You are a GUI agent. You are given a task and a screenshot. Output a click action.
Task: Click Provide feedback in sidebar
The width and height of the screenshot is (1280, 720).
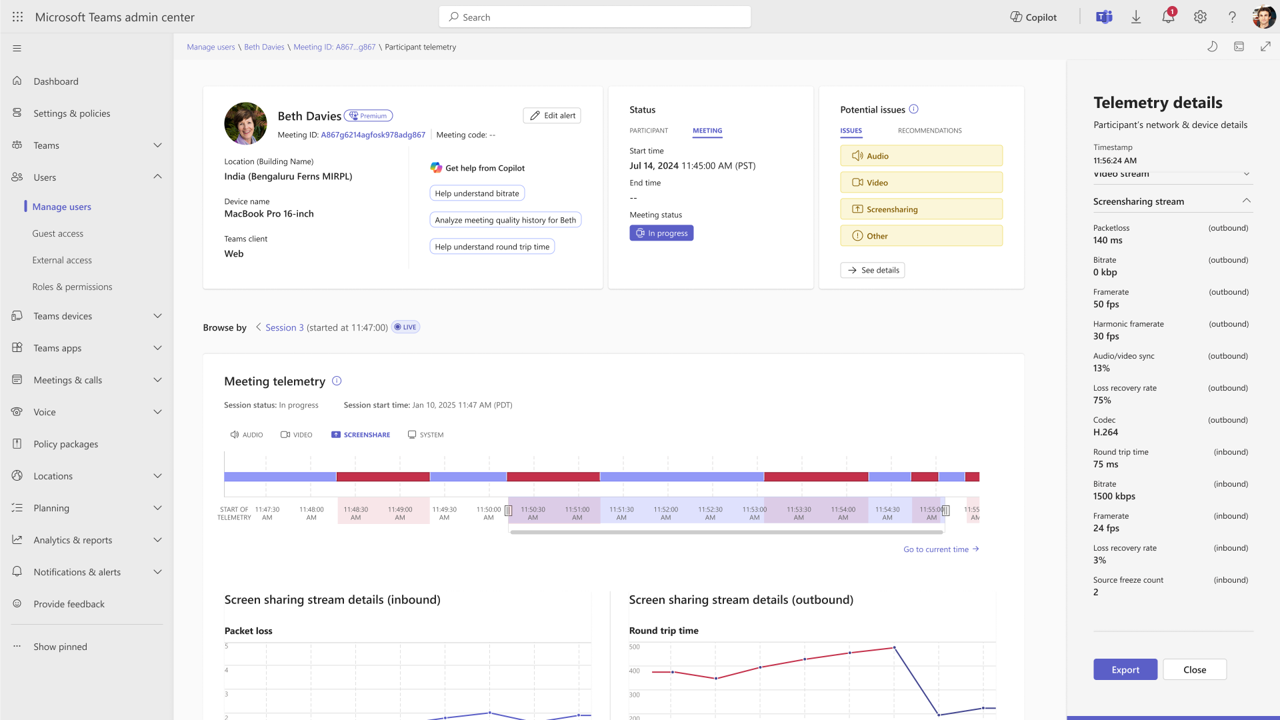tap(68, 604)
